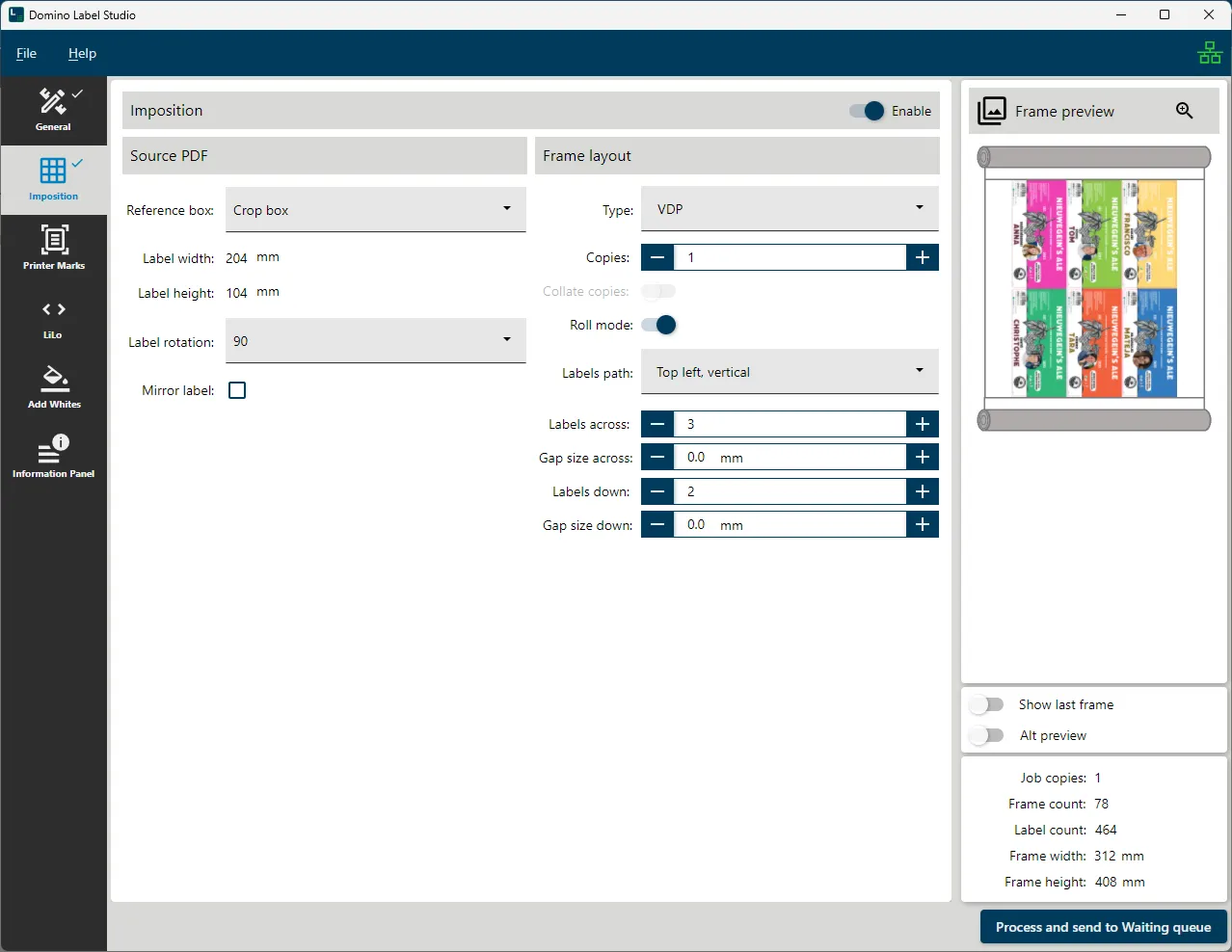The height and width of the screenshot is (952, 1232).
Task: Click the green network status icon
Action: click(1209, 53)
